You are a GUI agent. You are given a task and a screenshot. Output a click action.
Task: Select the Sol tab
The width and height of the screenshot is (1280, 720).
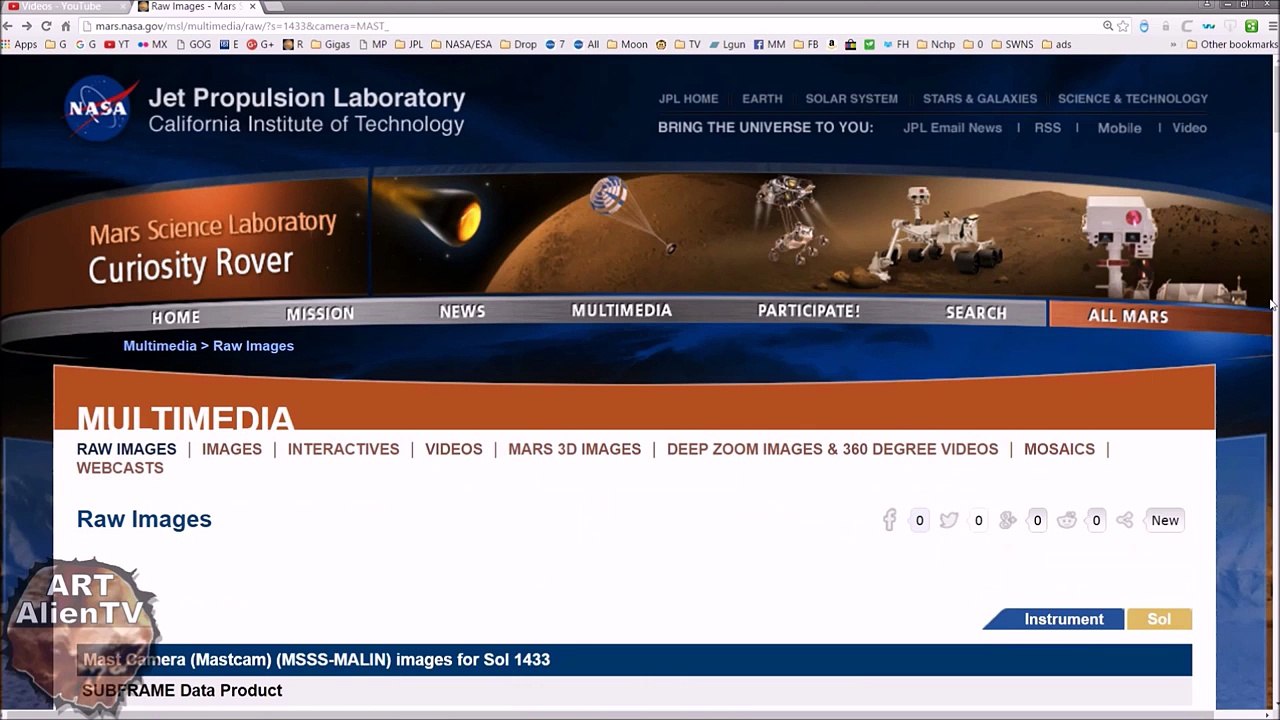[x=1159, y=619]
